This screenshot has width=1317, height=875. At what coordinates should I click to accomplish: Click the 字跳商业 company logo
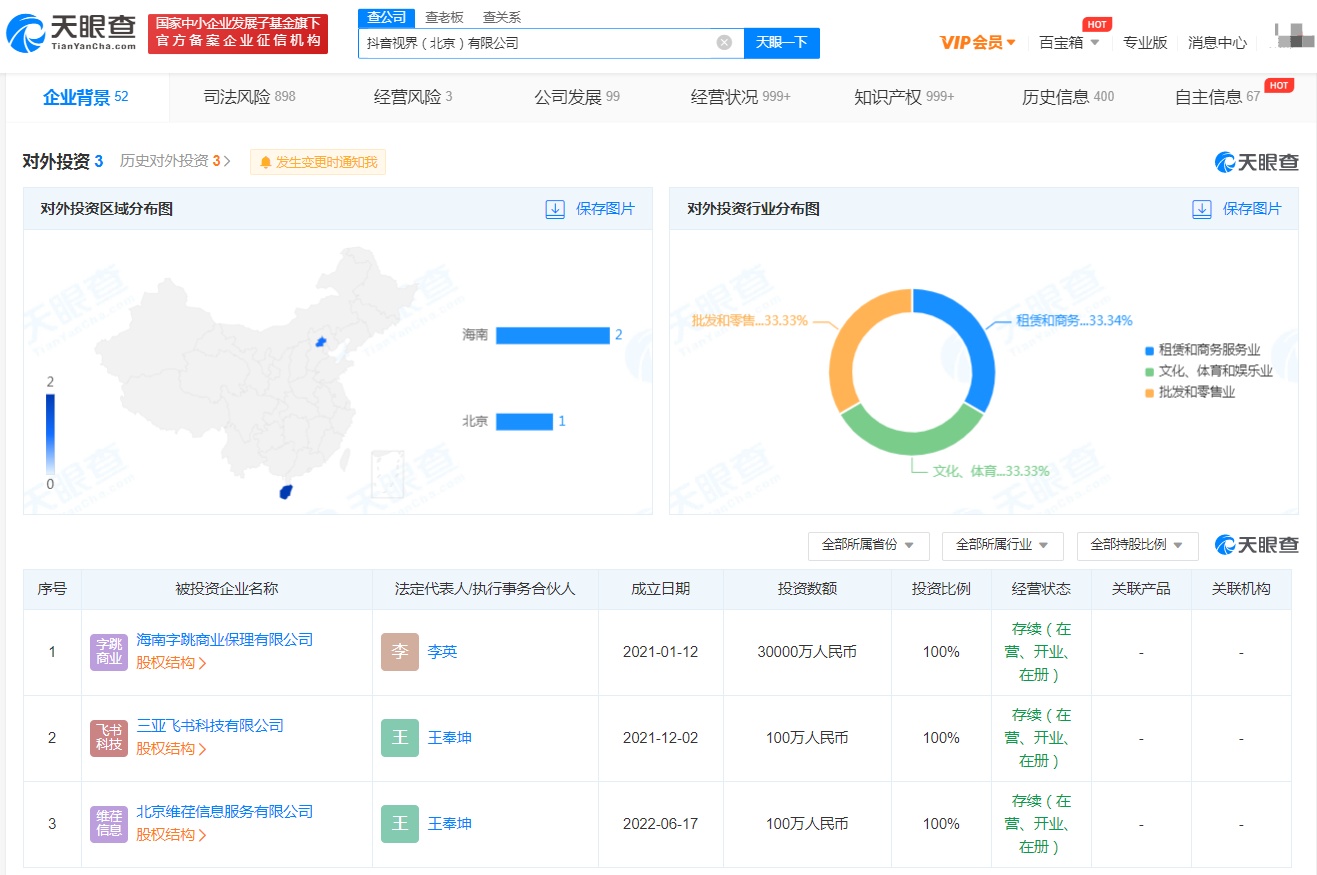(109, 652)
